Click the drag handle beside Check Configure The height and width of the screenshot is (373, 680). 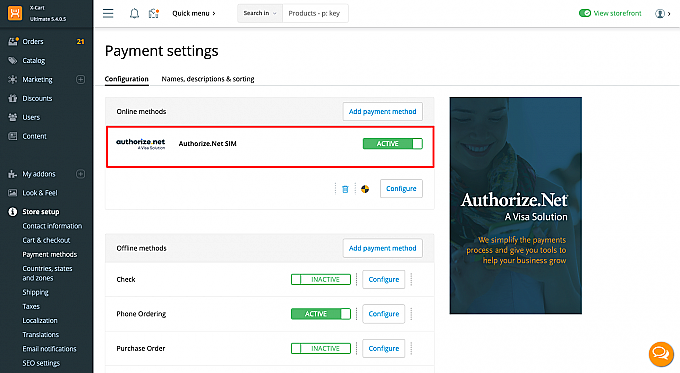click(x=411, y=279)
